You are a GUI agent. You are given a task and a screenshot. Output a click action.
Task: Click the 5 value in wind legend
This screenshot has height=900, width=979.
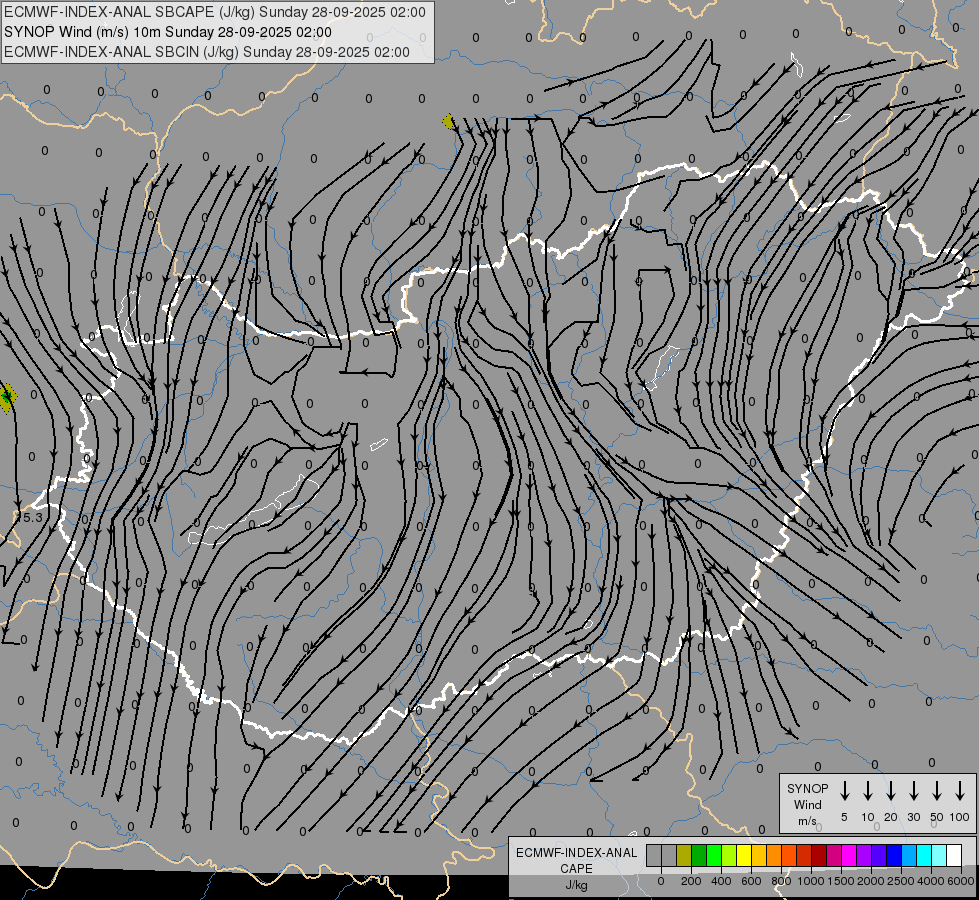point(844,817)
